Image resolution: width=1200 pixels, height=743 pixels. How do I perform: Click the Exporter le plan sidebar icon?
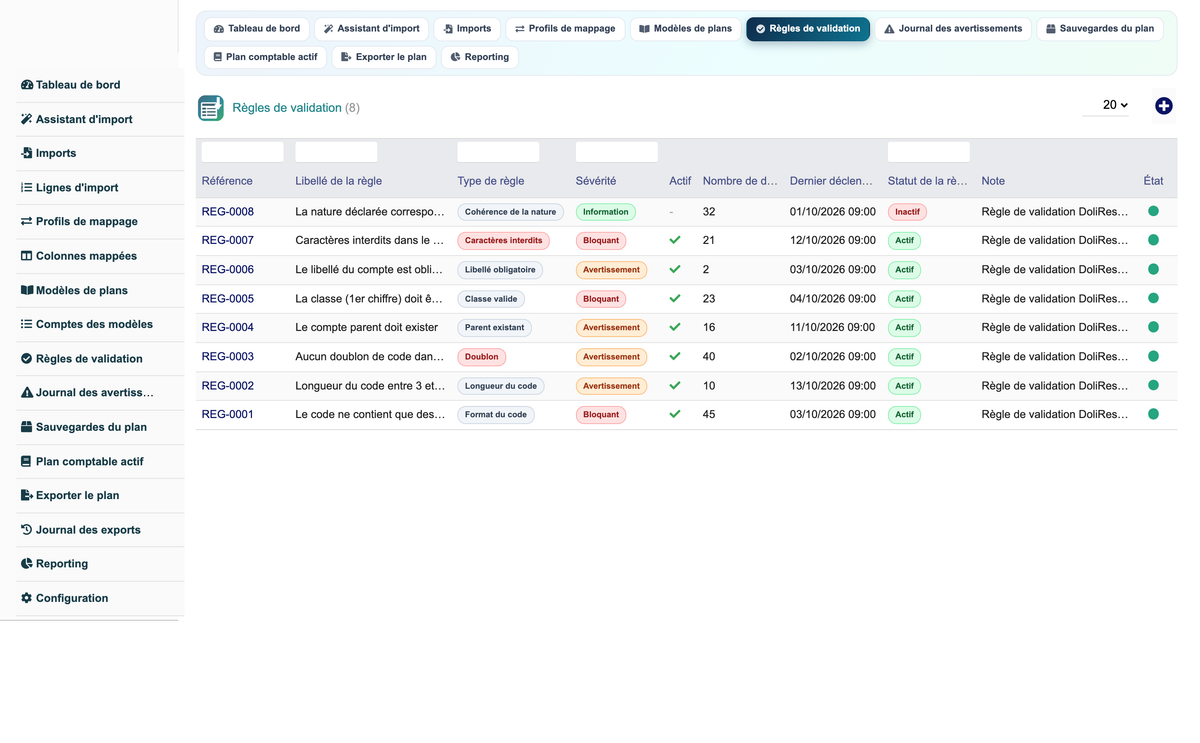tap(27, 495)
